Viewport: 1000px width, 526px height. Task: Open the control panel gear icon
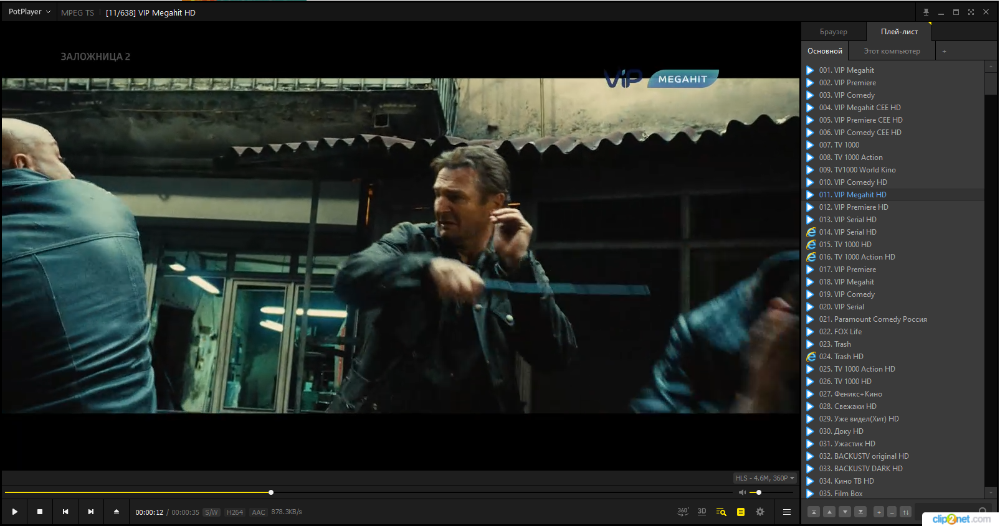pyautogui.click(x=760, y=512)
